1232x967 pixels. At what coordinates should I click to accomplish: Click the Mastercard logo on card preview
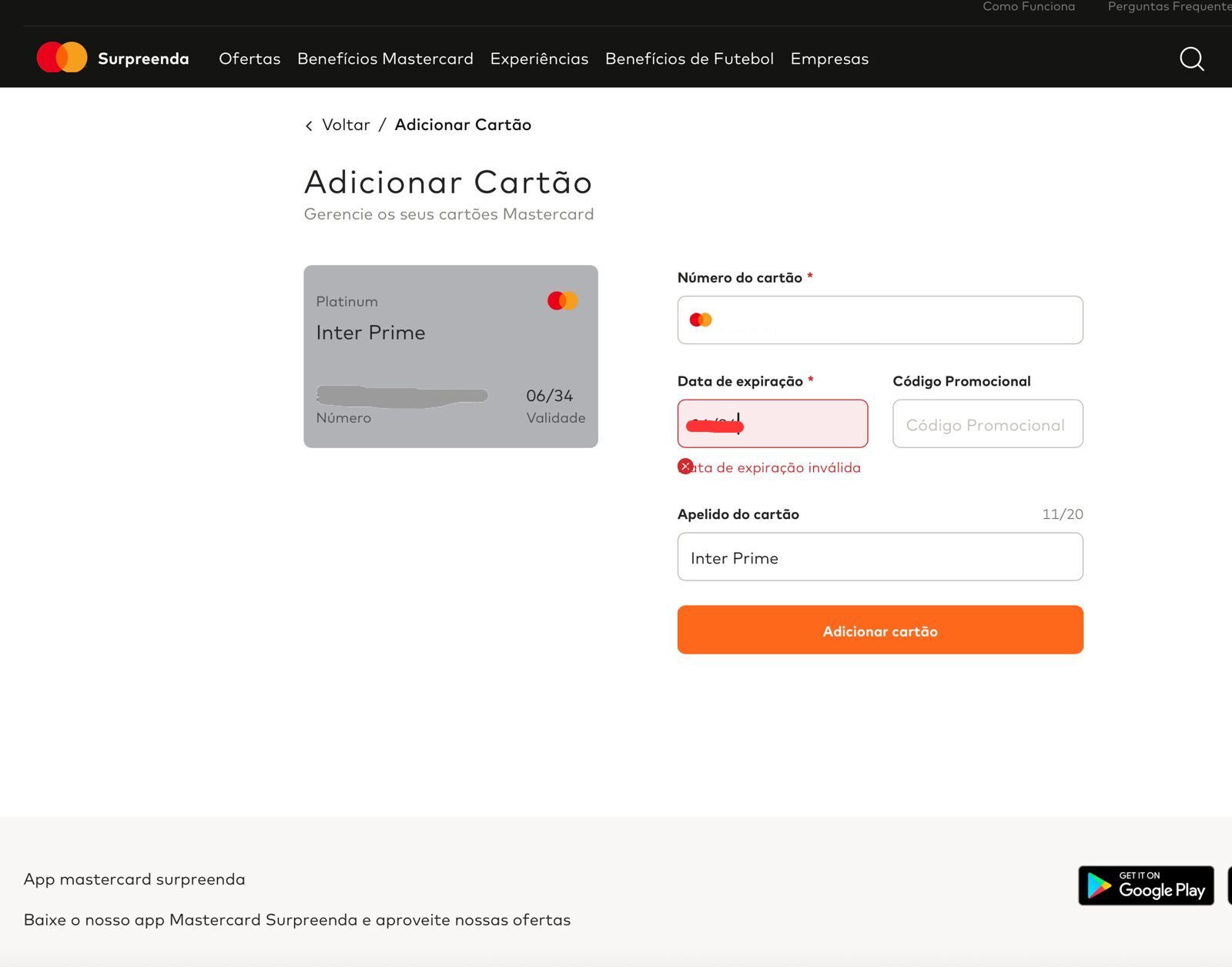(x=562, y=301)
